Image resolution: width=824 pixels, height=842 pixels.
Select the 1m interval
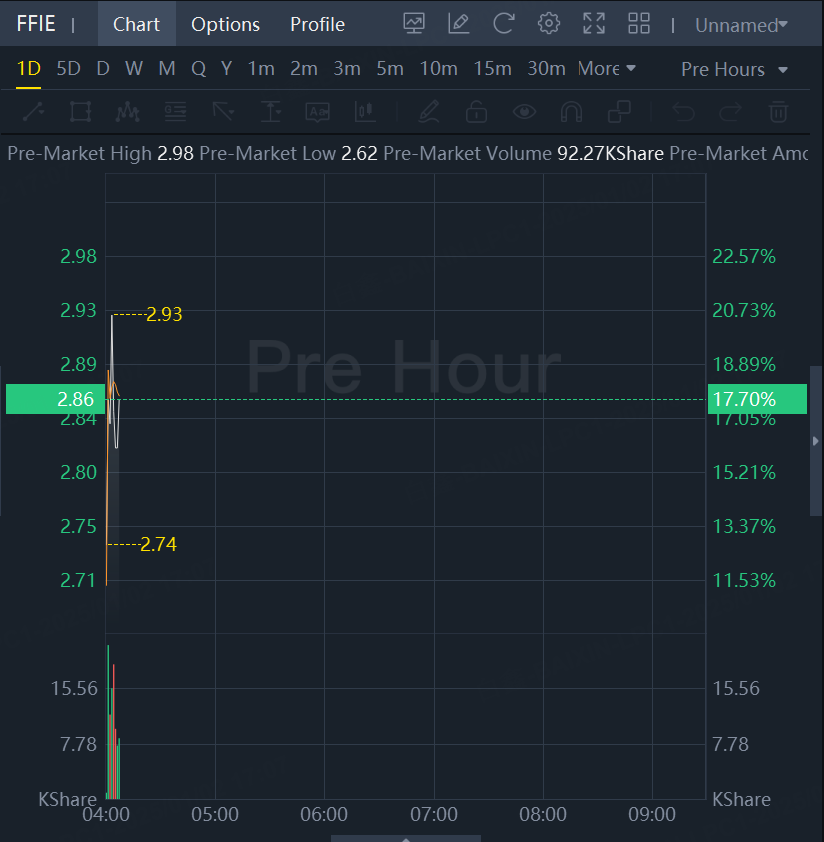click(x=261, y=69)
